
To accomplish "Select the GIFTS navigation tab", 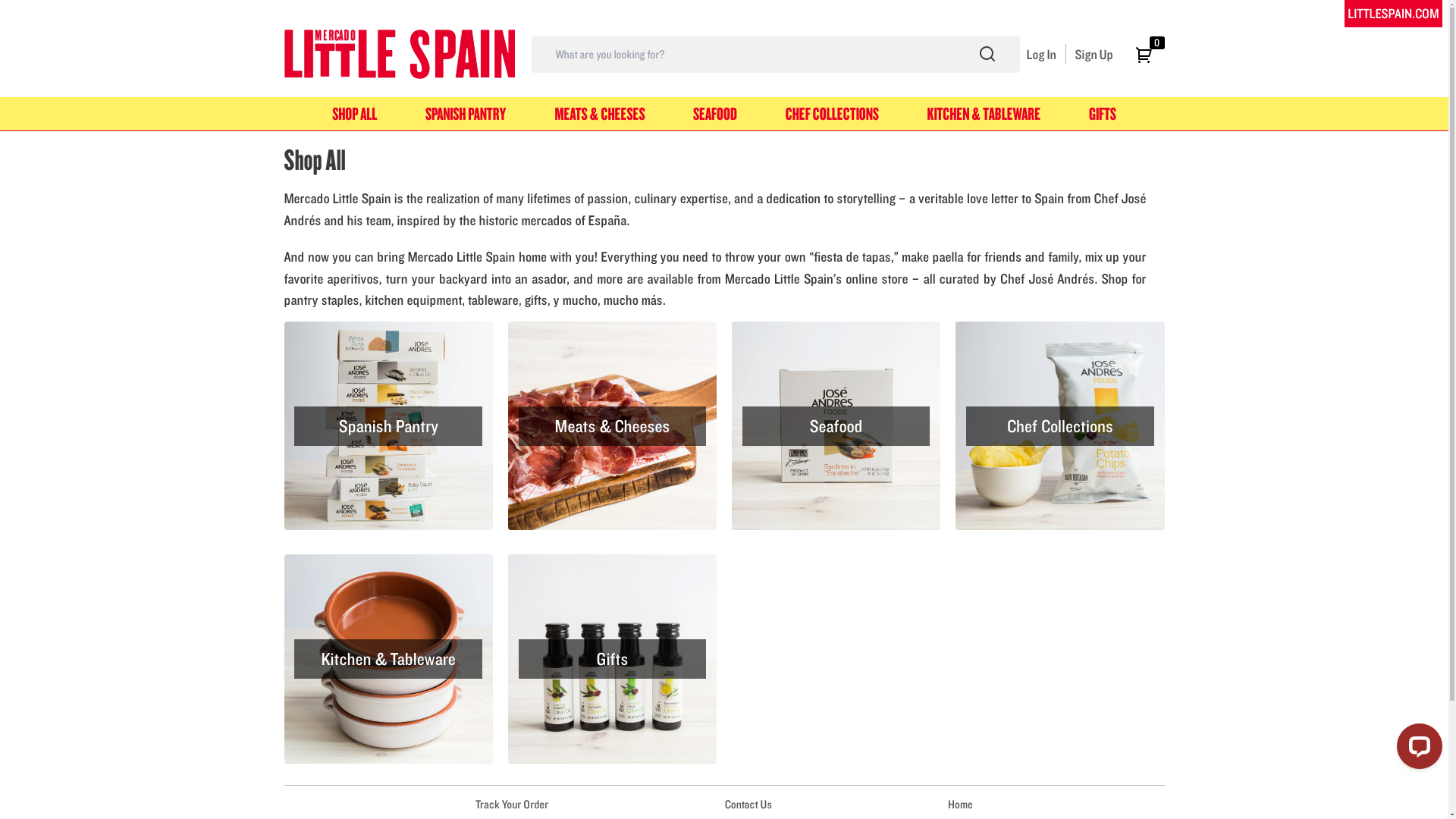I will coord(1102,114).
